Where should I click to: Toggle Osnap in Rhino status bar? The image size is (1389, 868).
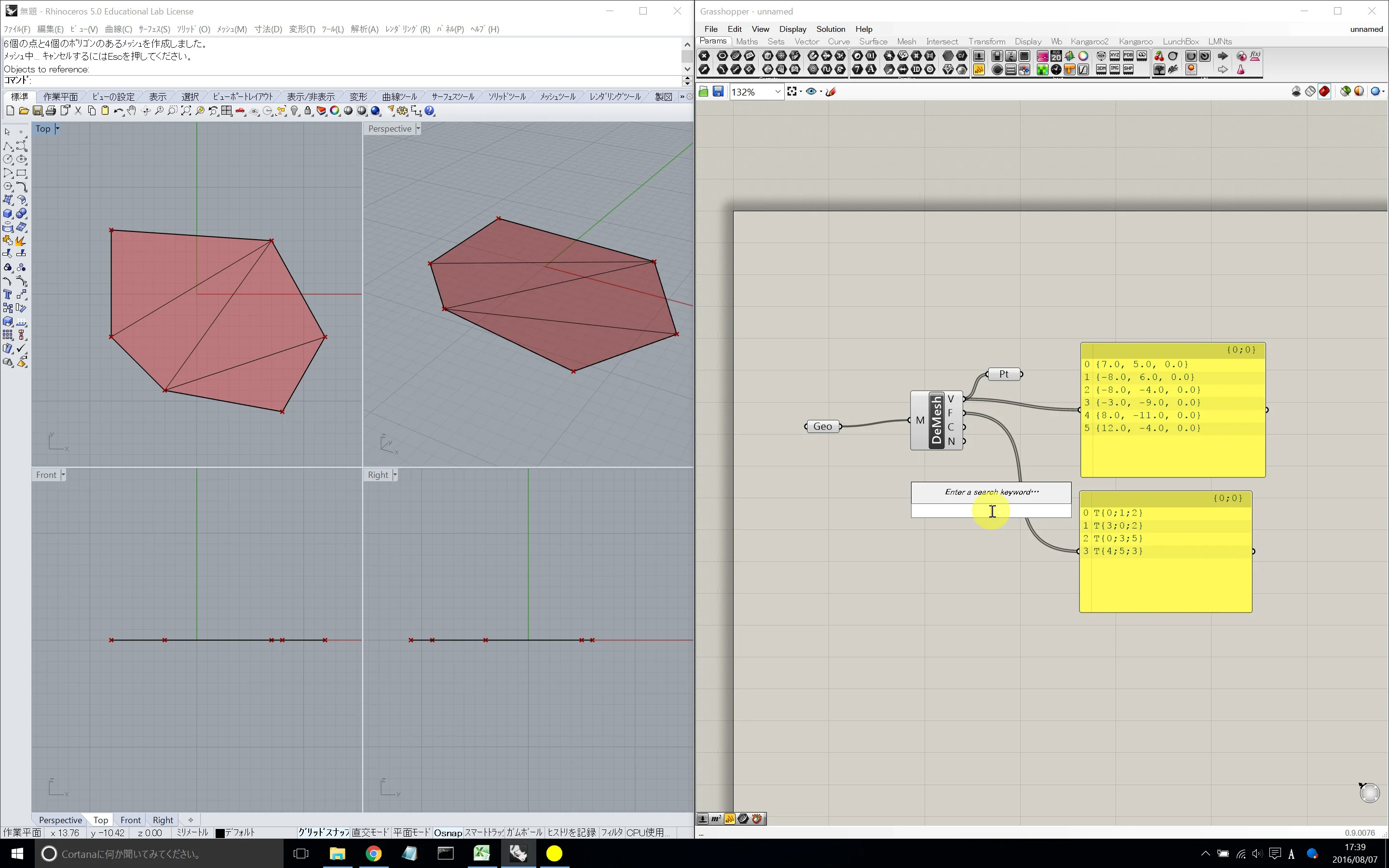point(448,832)
